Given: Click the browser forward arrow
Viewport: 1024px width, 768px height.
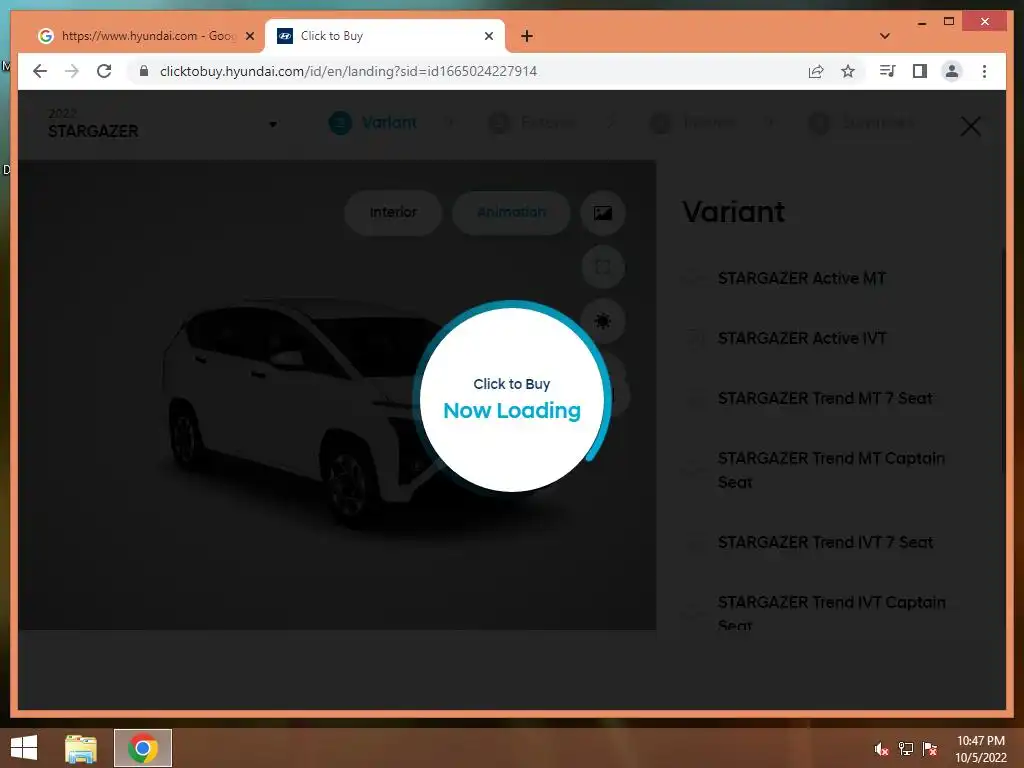Looking at the screenshot, I should [x=72, y=71].
